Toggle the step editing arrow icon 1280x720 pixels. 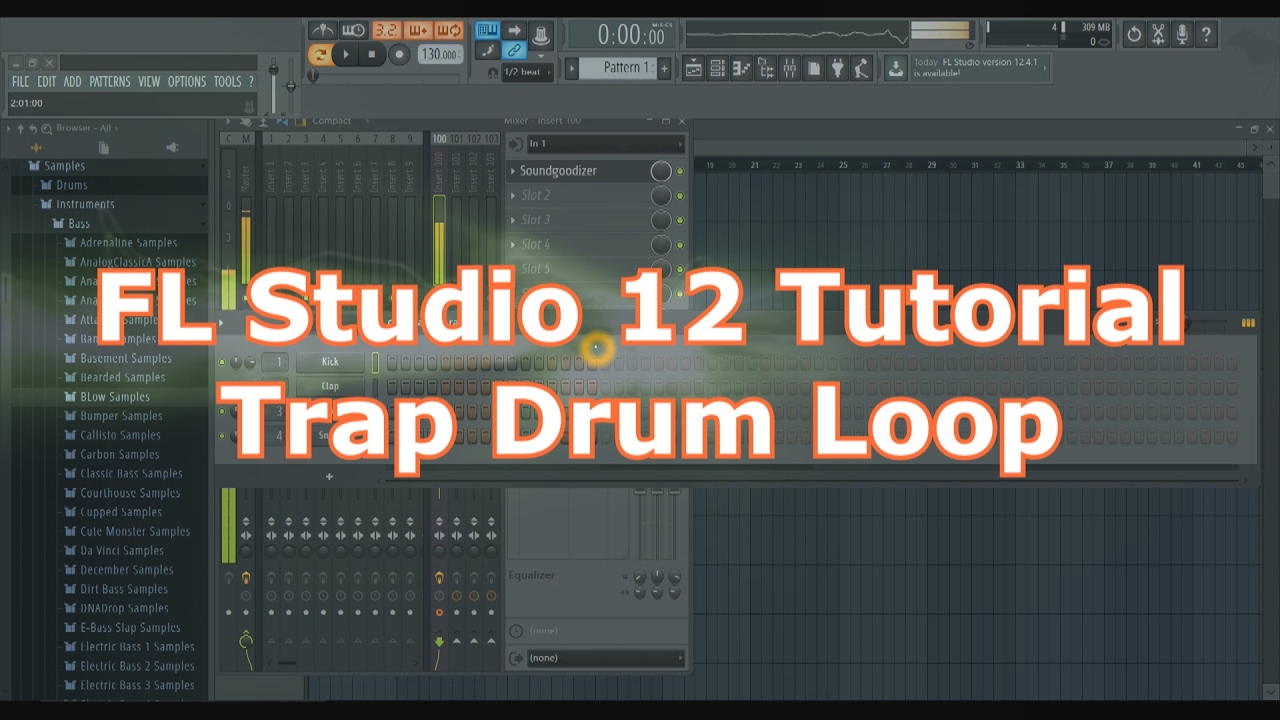click(x=514, y=30)
